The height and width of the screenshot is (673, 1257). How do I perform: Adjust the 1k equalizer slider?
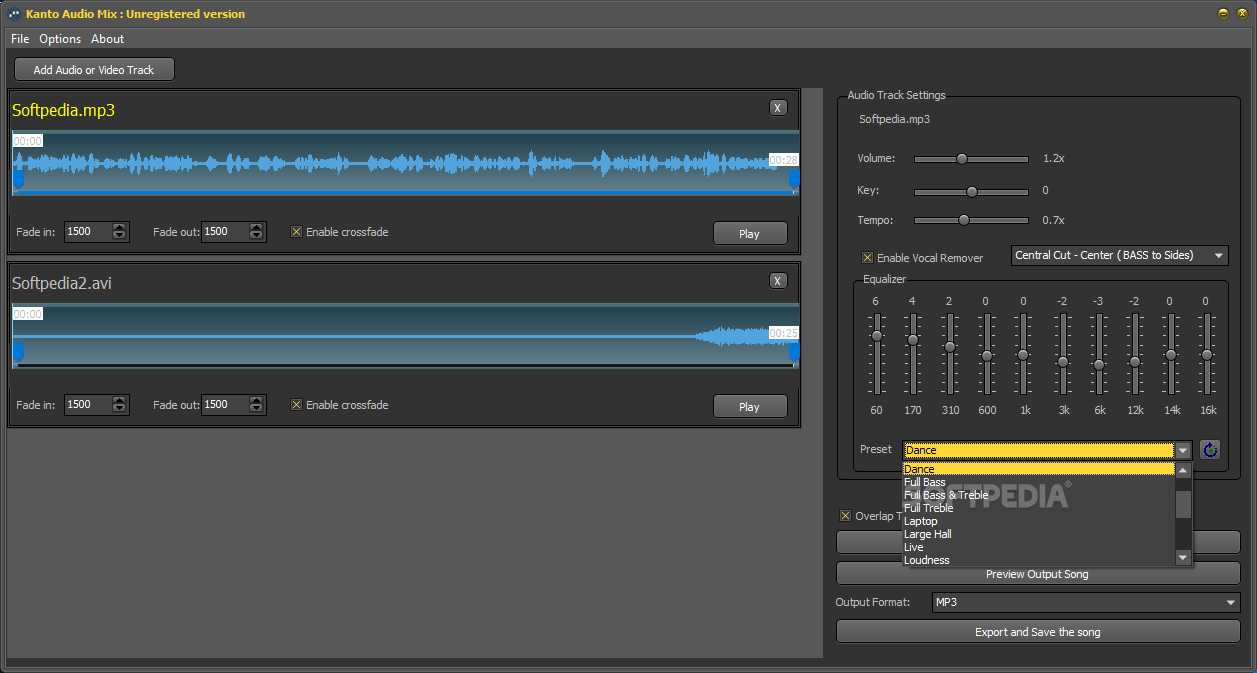click(1023, 355)
